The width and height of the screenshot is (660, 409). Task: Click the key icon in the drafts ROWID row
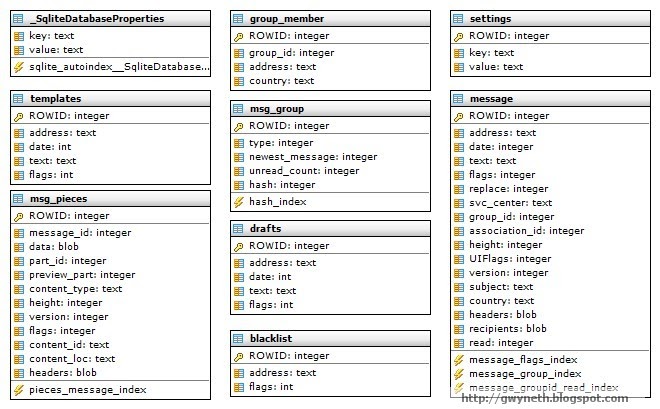[239, 247]
